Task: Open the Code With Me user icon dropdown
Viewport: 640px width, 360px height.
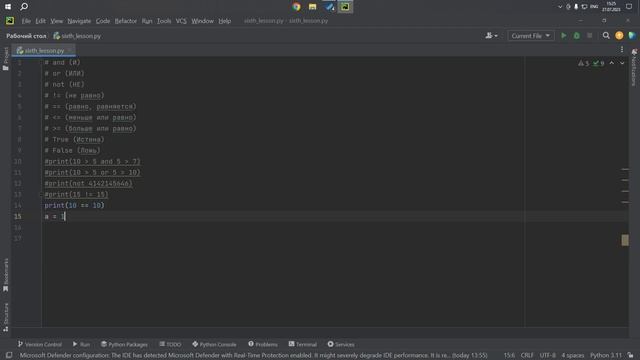Action: (x=491, y=36)
